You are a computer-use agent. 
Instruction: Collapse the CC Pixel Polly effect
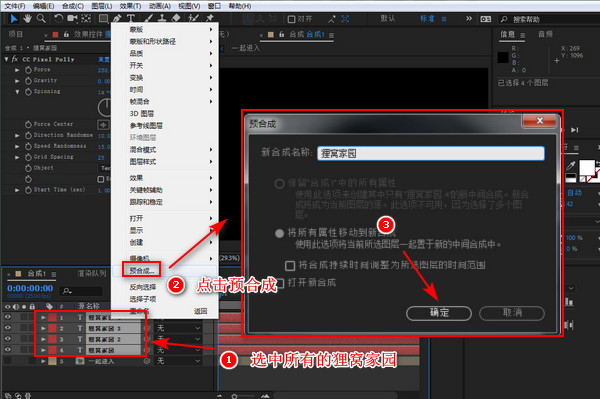tap(7, 59)
